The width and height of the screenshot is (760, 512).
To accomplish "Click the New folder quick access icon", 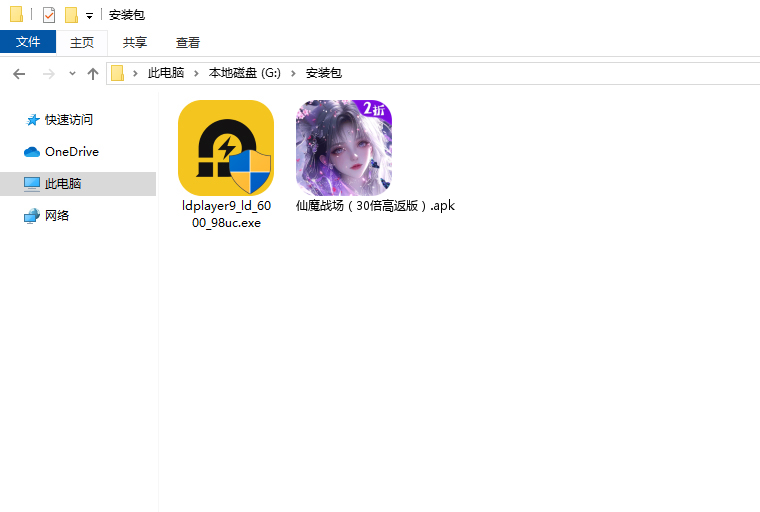I will (71, 15).
